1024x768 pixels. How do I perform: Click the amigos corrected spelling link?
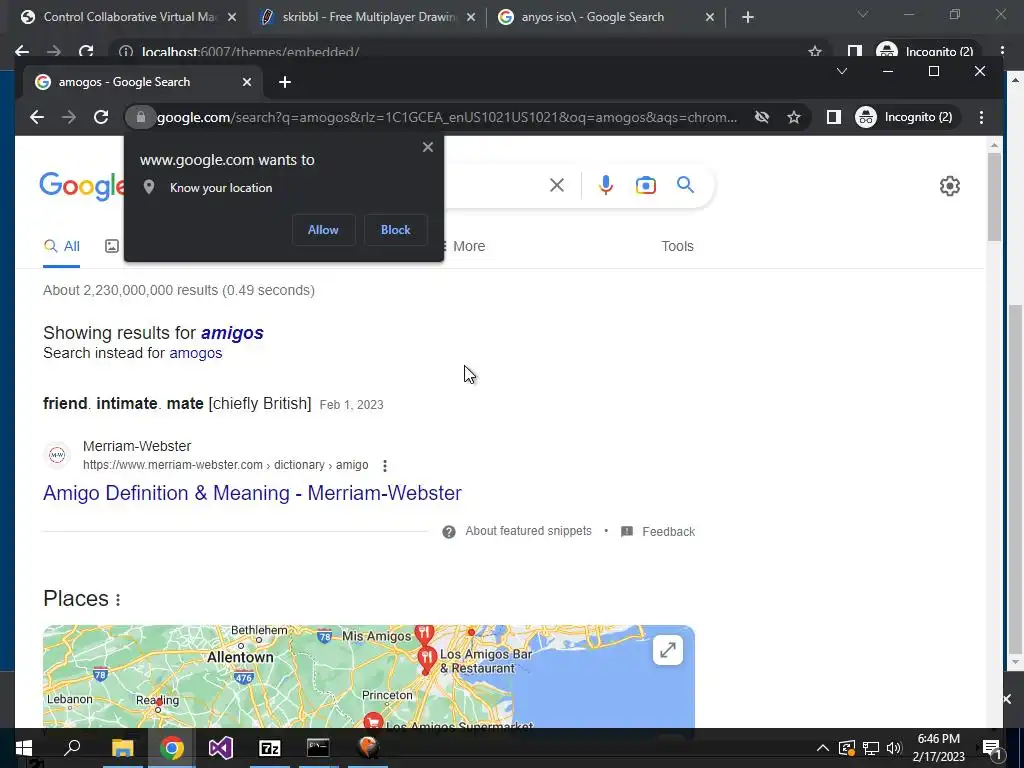pos(232,333)
